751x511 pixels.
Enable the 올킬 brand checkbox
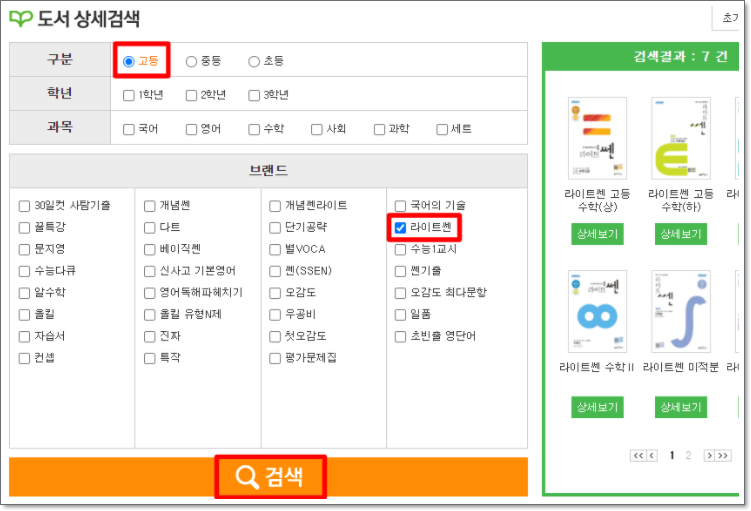(x=24, y=315)
